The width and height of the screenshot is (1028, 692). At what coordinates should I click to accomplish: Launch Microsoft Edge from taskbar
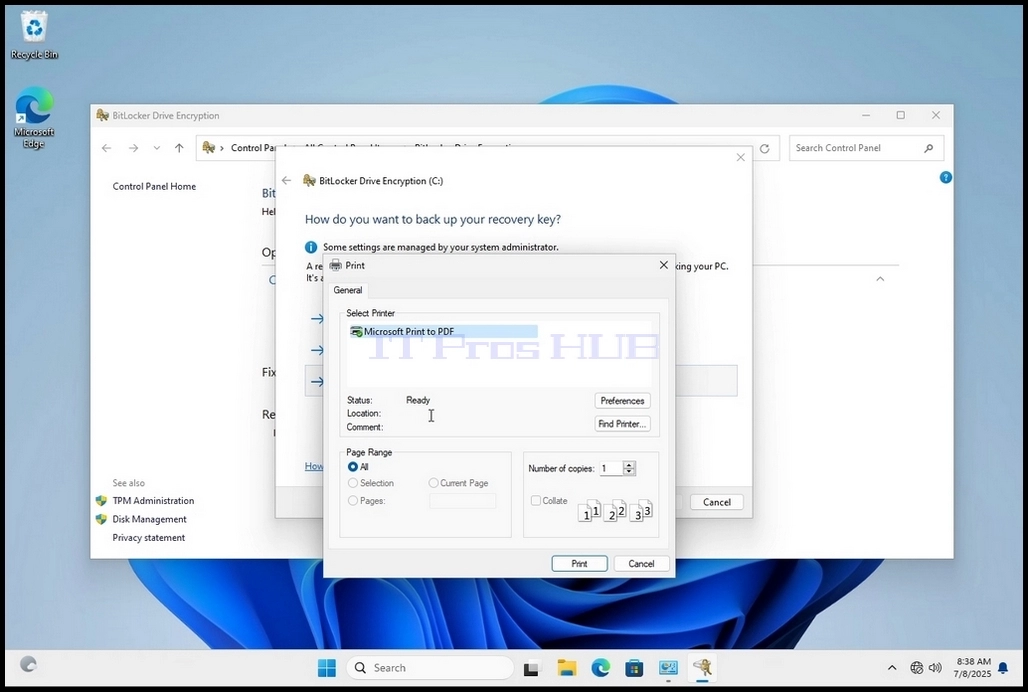point(601,668)
